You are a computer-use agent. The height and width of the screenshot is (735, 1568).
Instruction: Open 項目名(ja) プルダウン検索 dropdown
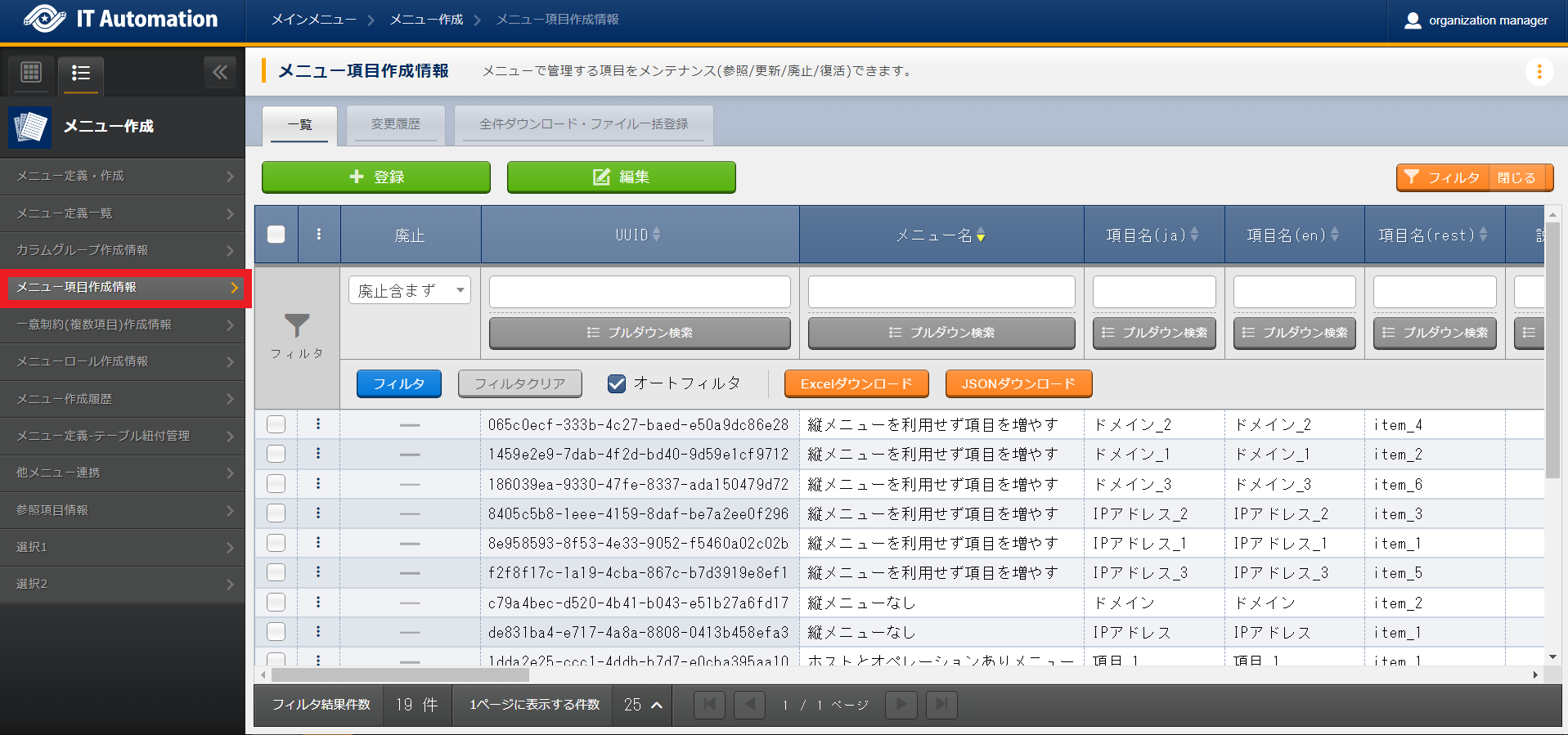coord(1154,333)
